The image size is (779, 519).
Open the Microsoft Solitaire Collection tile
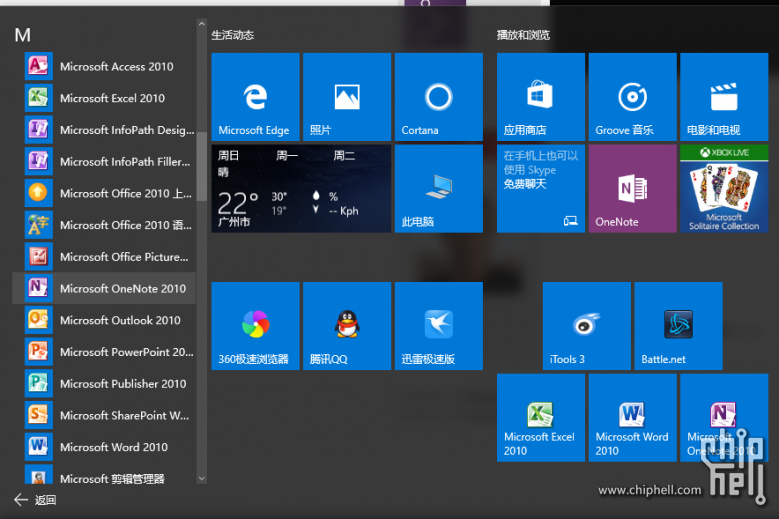coord(724,188)
